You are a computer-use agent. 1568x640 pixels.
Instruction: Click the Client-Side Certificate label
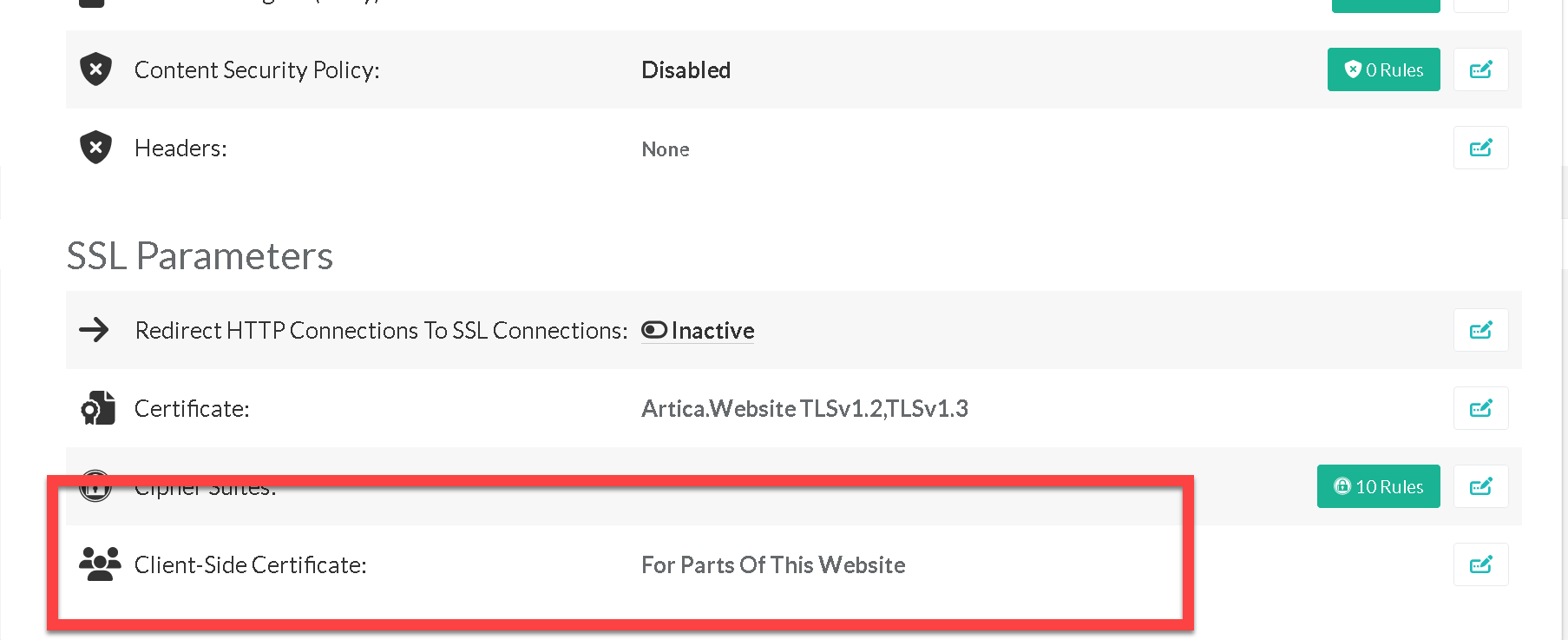click(x=250, y=564)
